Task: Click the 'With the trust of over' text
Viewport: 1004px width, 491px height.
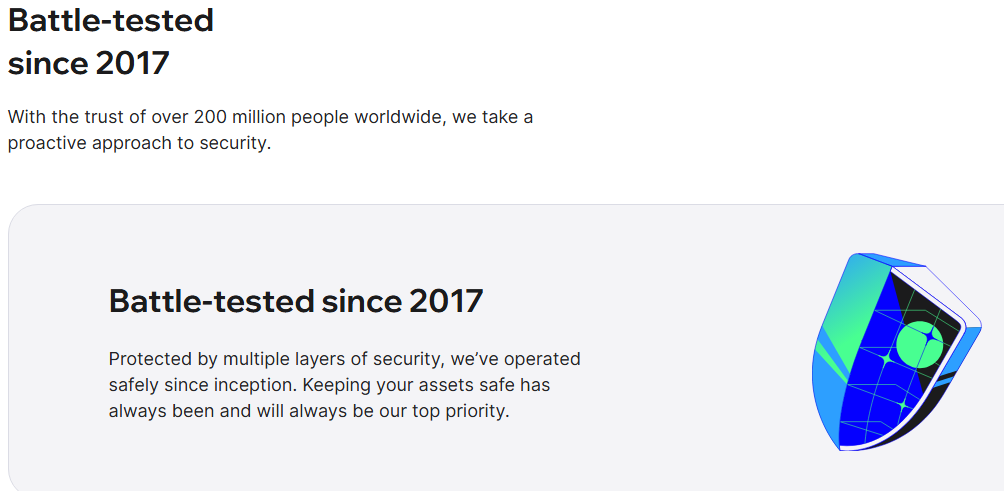Action: [x=98, y=117]
